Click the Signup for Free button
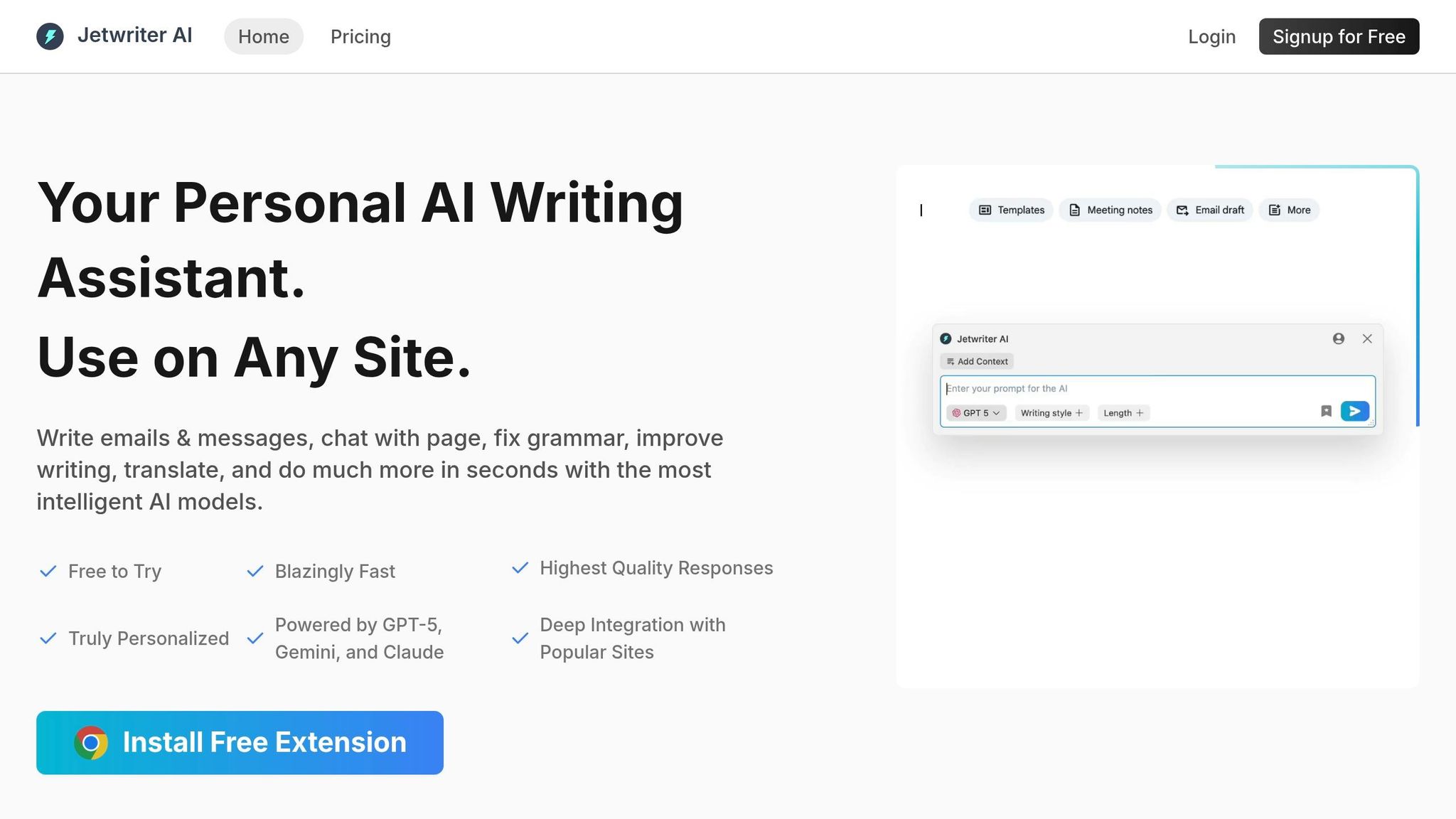 click(1339, 36)
